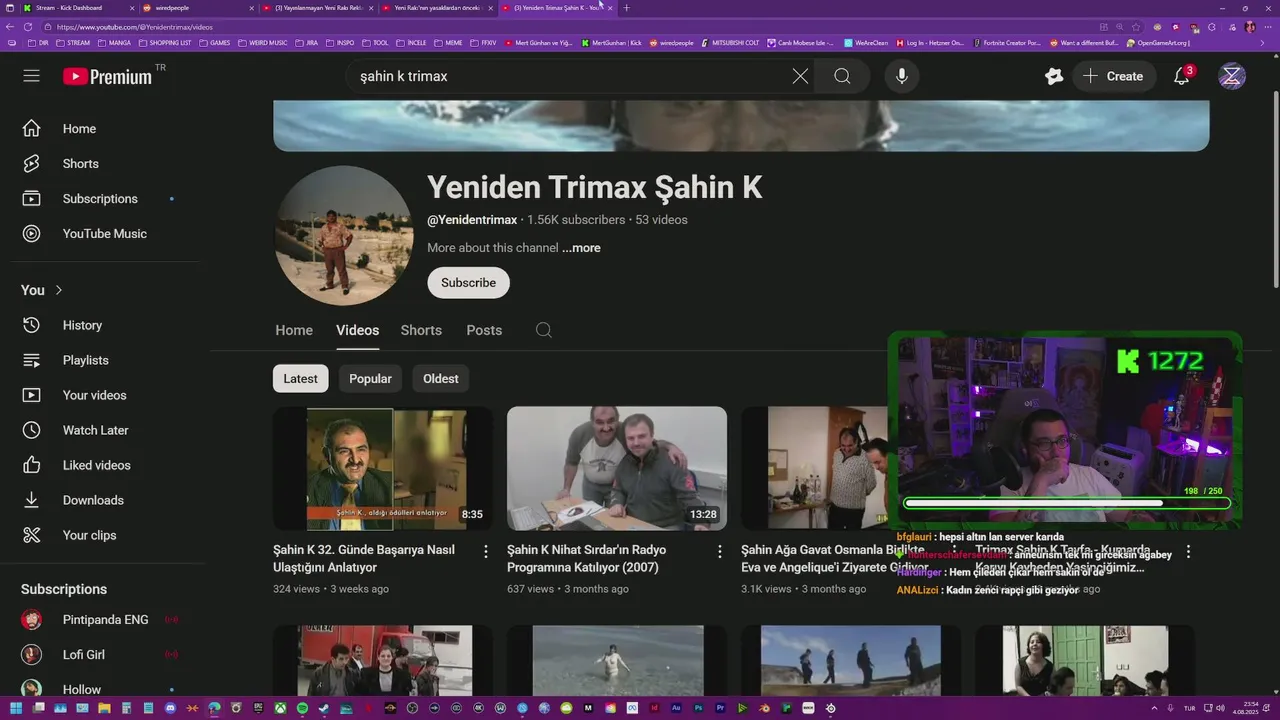Expand channel description with ...more
The image size is (1280, 720).
click(x=581, y=248)
